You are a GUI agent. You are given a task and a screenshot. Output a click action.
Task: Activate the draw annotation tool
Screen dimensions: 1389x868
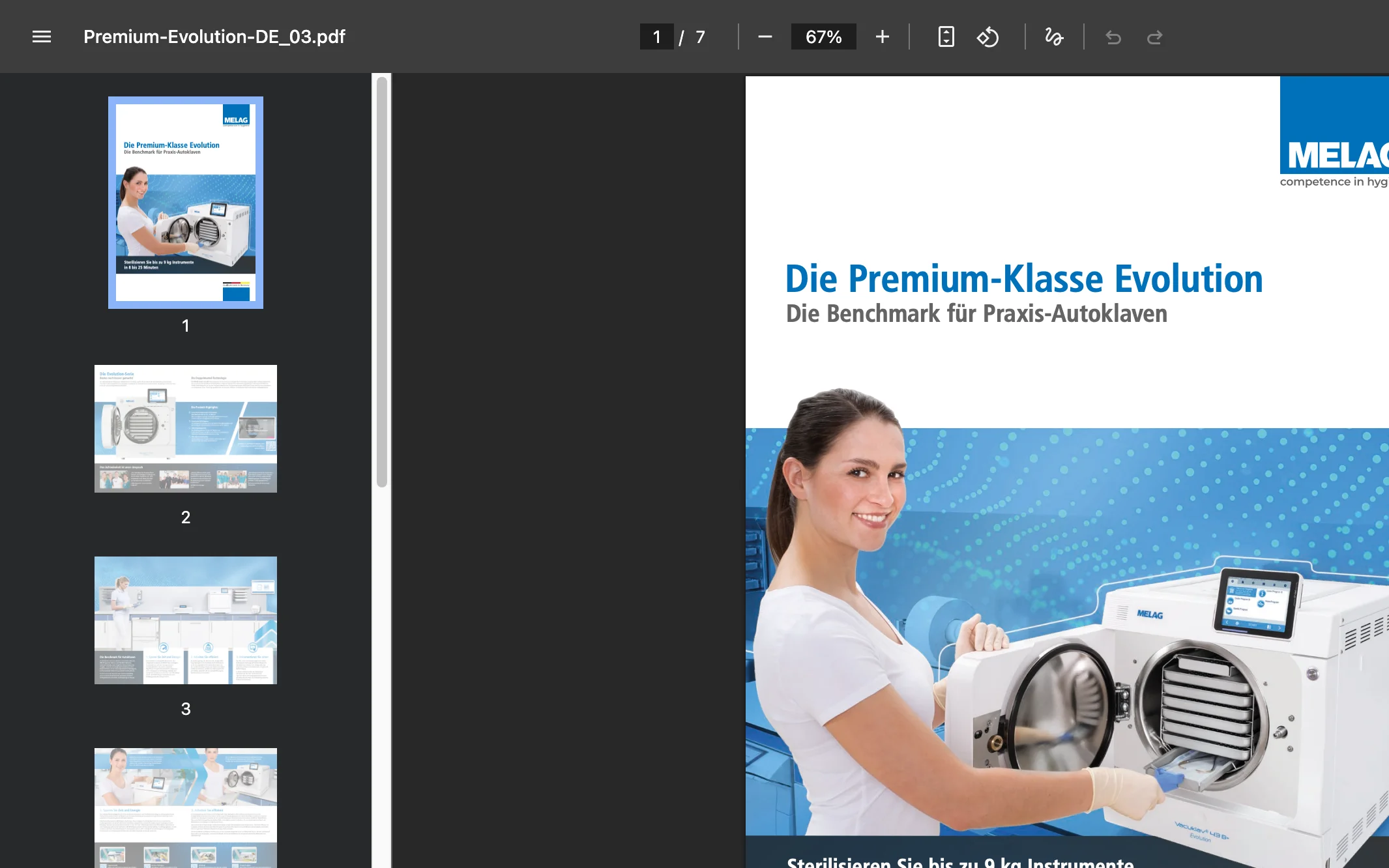click(x=1054, y=37)
